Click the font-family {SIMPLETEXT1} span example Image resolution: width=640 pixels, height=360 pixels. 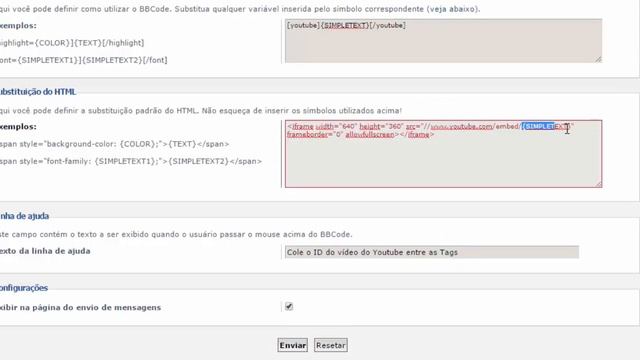131,161
